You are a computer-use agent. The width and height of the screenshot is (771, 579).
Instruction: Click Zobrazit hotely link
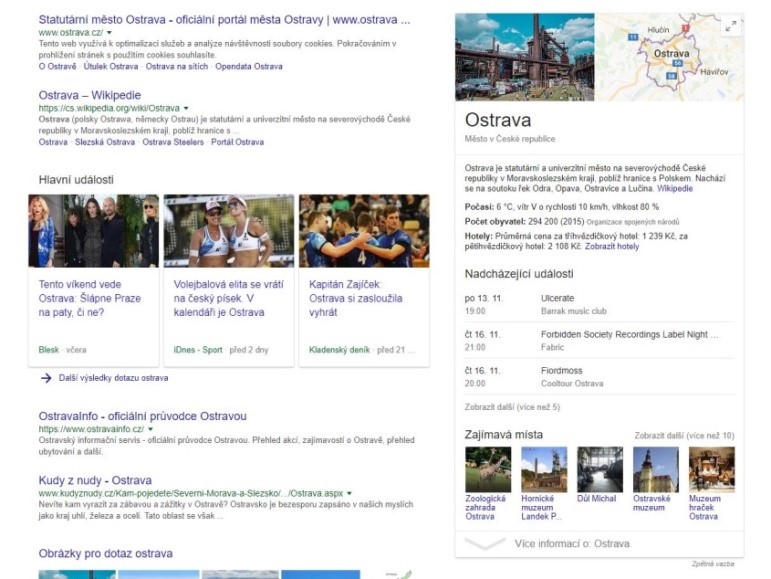click(612, 247)
